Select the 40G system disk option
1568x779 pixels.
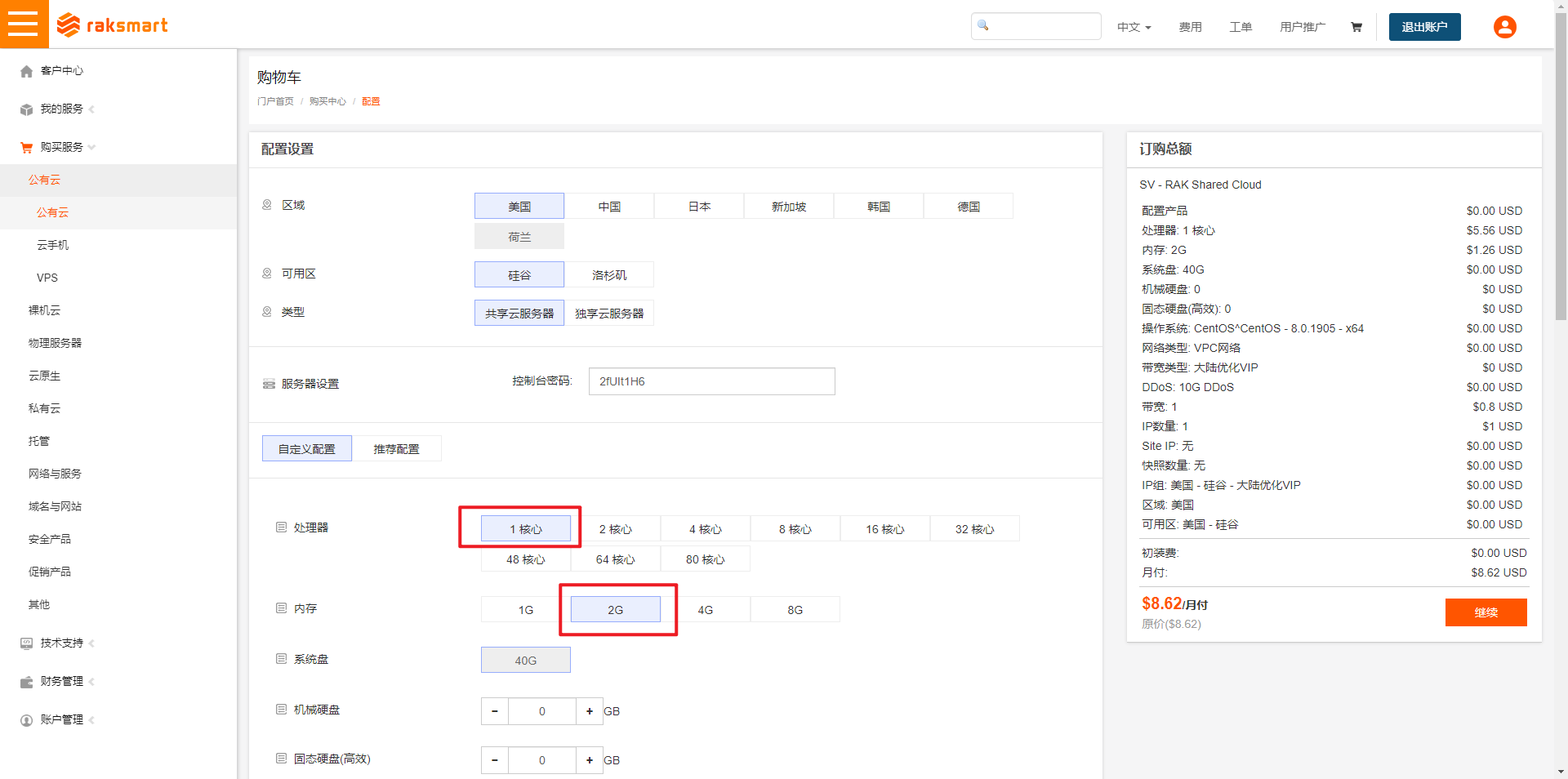coord(526,660)
